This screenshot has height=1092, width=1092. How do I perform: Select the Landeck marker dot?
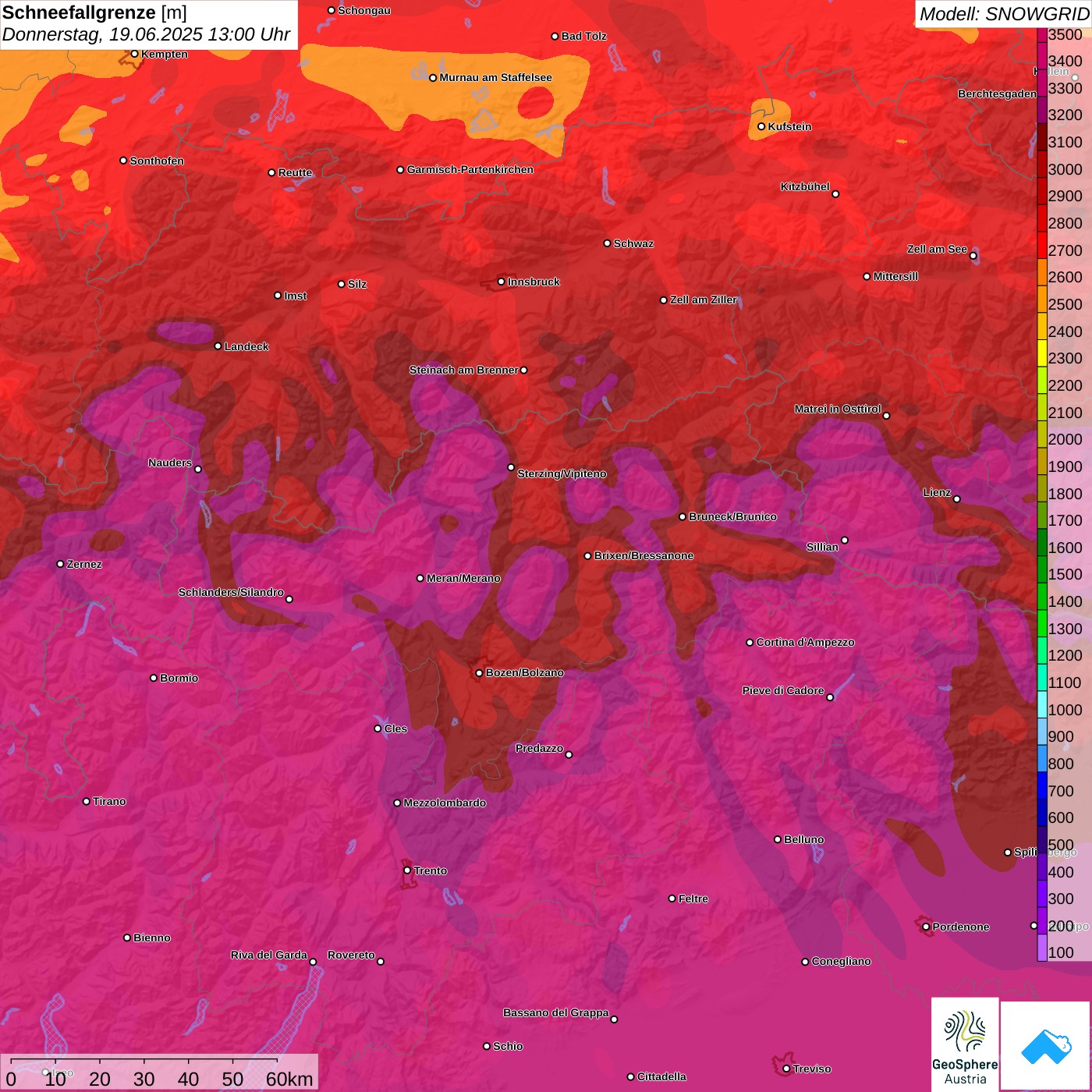point(218,346)
